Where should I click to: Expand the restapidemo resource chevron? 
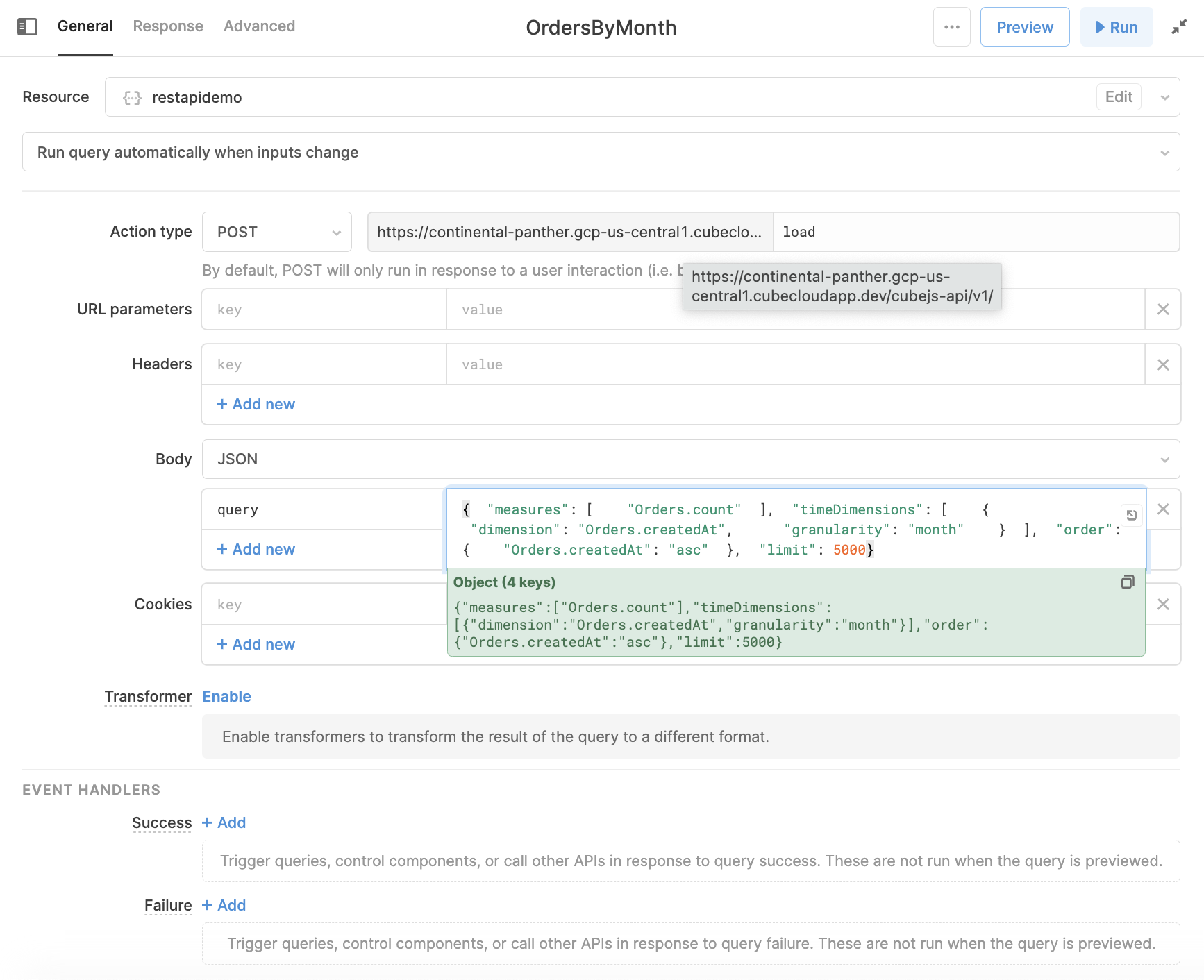click(x=1164, y=97)
